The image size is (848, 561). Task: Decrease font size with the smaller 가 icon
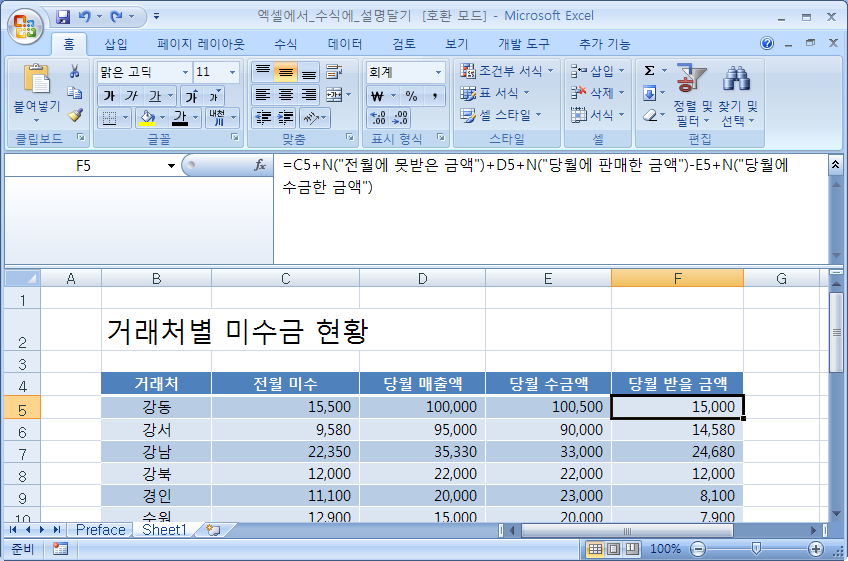[x=214, y=96]
